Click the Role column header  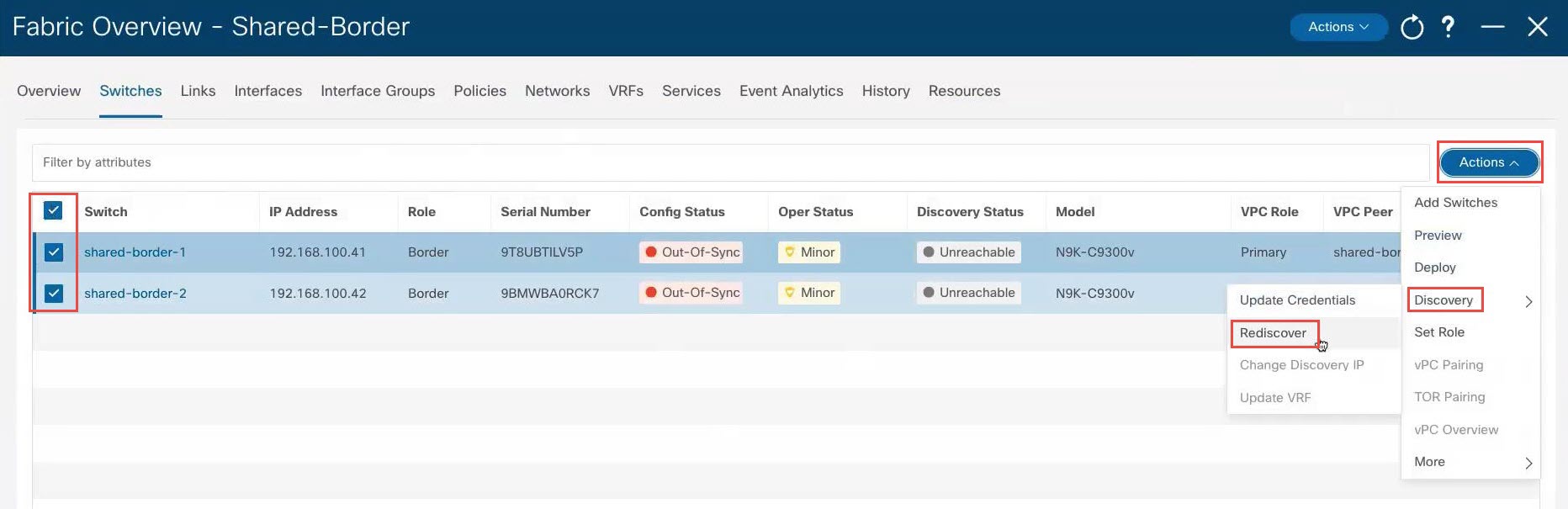421,212
